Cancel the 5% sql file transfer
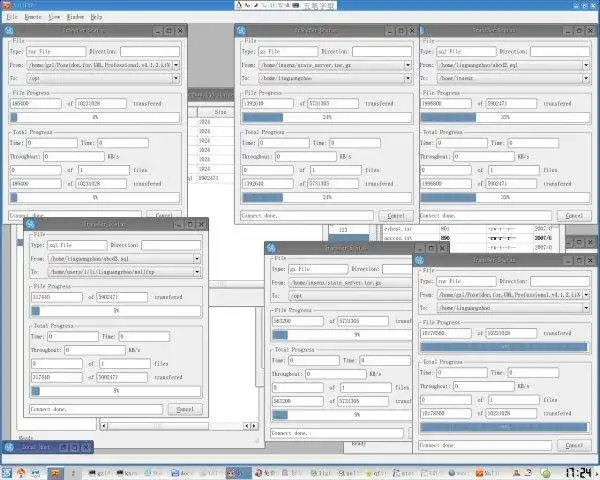Viewport: 600px width, 480px height. [185, 409]
